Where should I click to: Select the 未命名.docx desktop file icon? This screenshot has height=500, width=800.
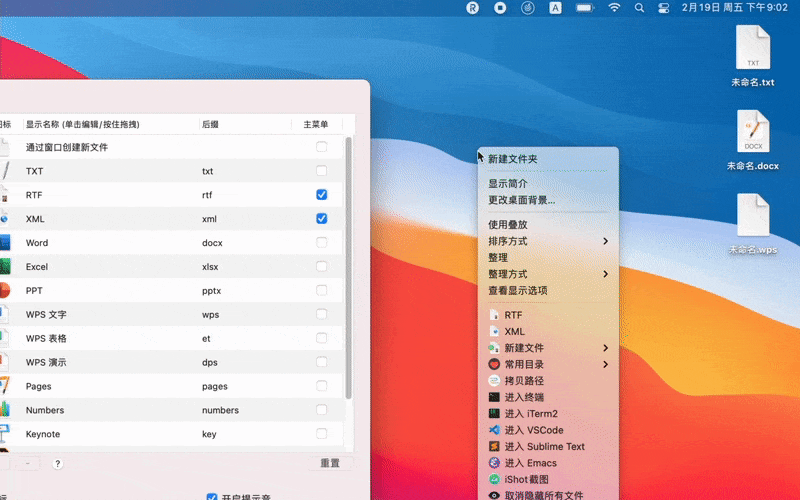point(753,131)
